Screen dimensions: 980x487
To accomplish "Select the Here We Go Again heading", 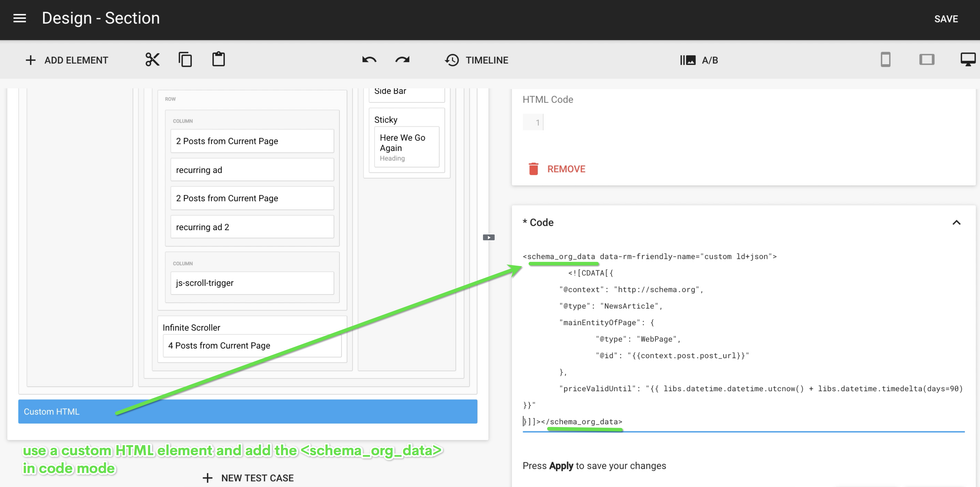I will click(x=407, y=146).
